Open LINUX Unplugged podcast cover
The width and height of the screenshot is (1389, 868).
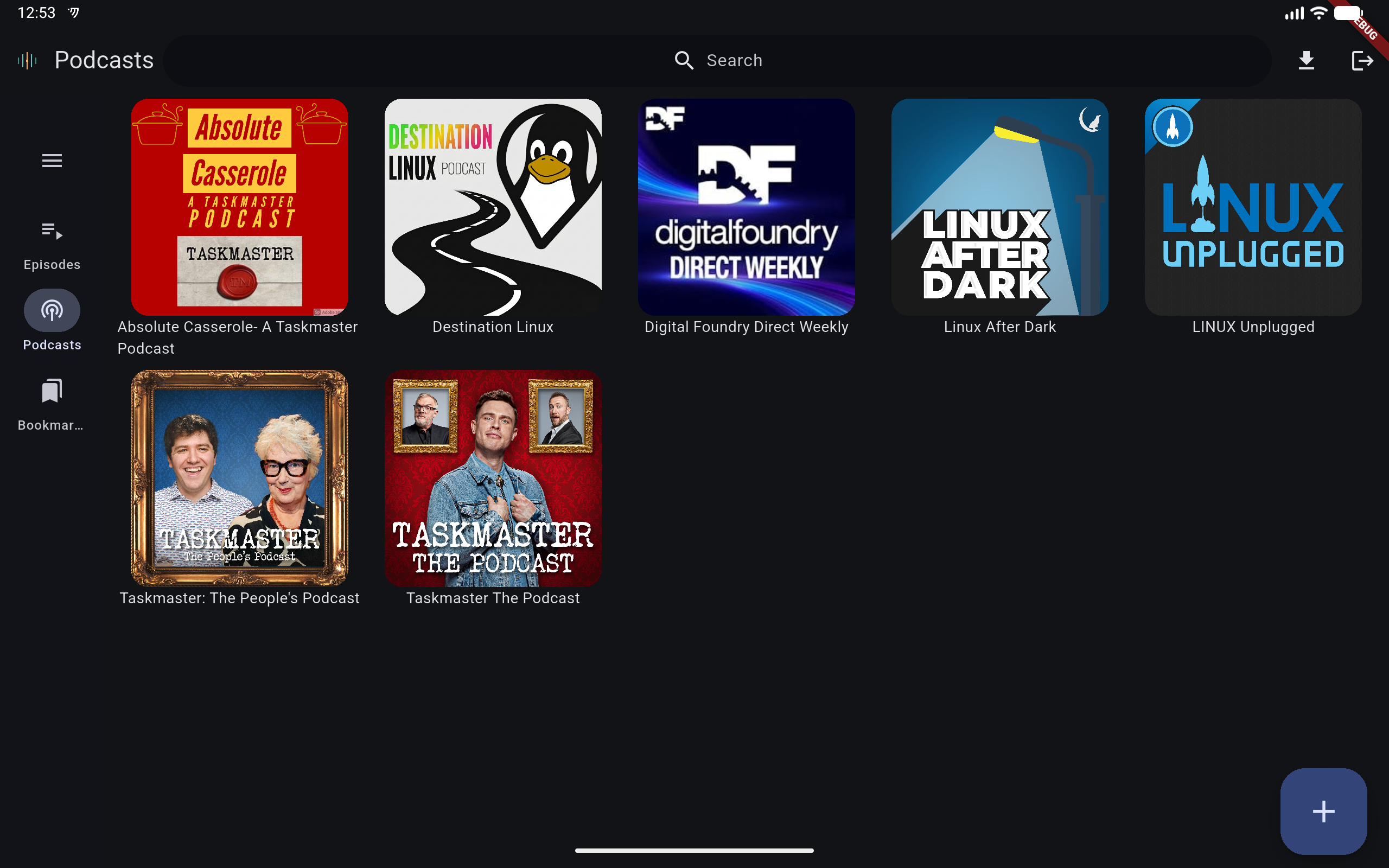(x=1253, y=207)
